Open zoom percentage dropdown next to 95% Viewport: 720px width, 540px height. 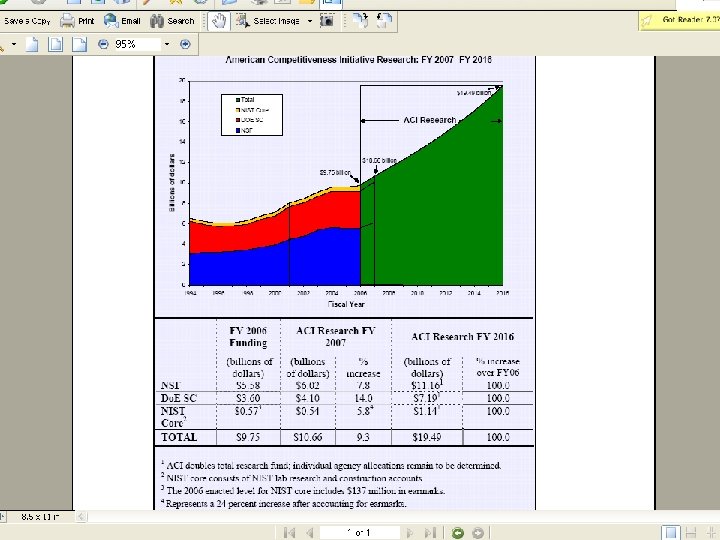click(x=167, y=45)
